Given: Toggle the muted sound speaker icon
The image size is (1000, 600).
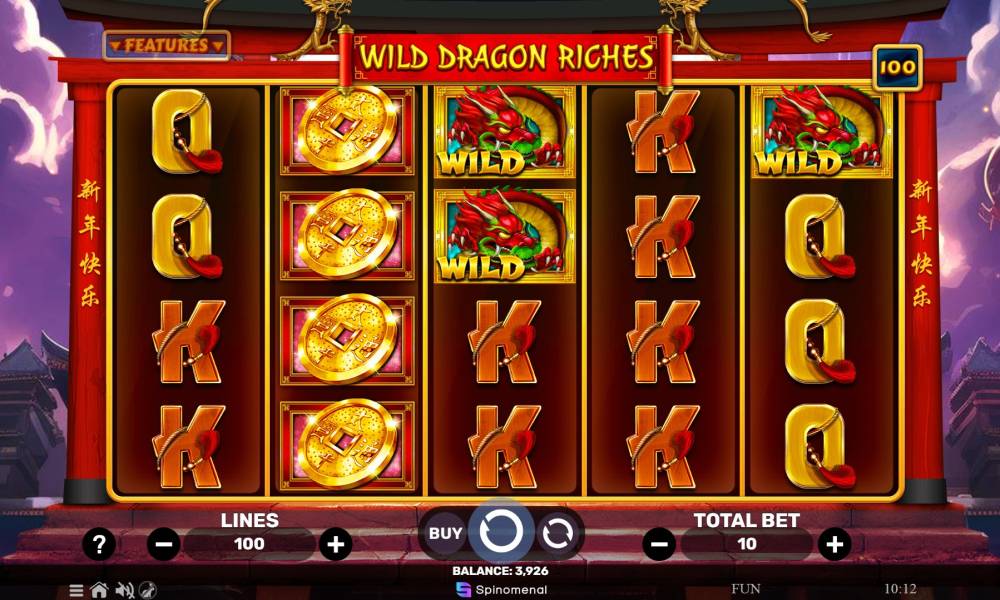Looking at the screenshot, I should pyautogui.click(x=124, y=590).
